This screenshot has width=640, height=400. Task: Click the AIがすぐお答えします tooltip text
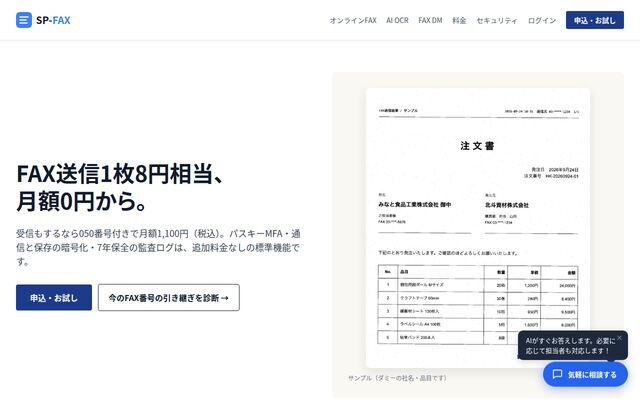pos(570,345)
